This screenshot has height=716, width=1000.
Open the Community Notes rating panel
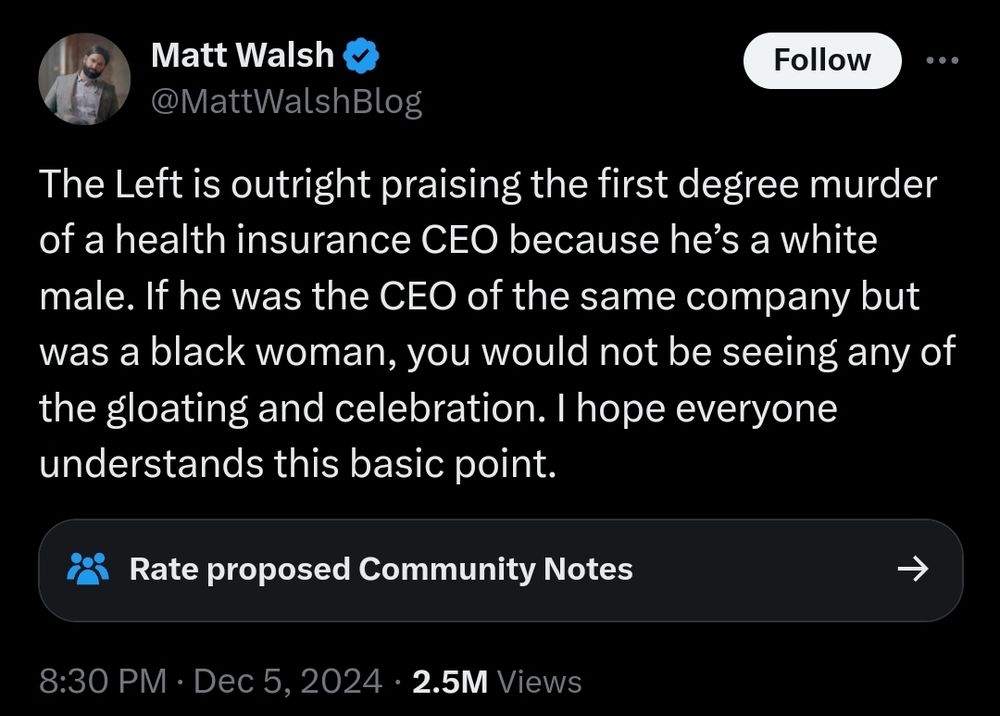(500, 568)
